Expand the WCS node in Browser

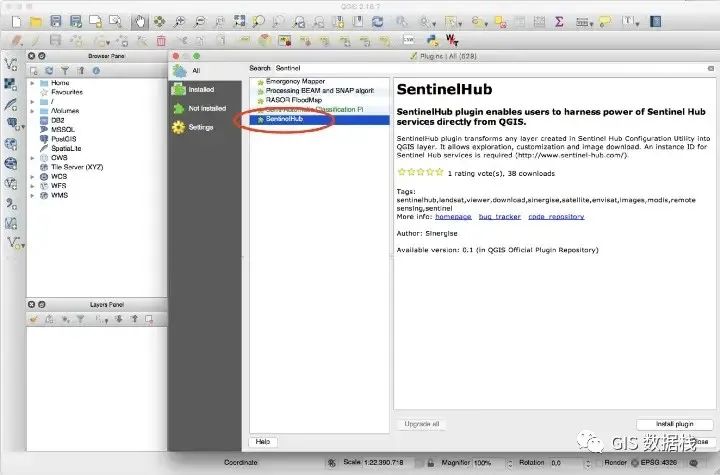tap(32, 176)
